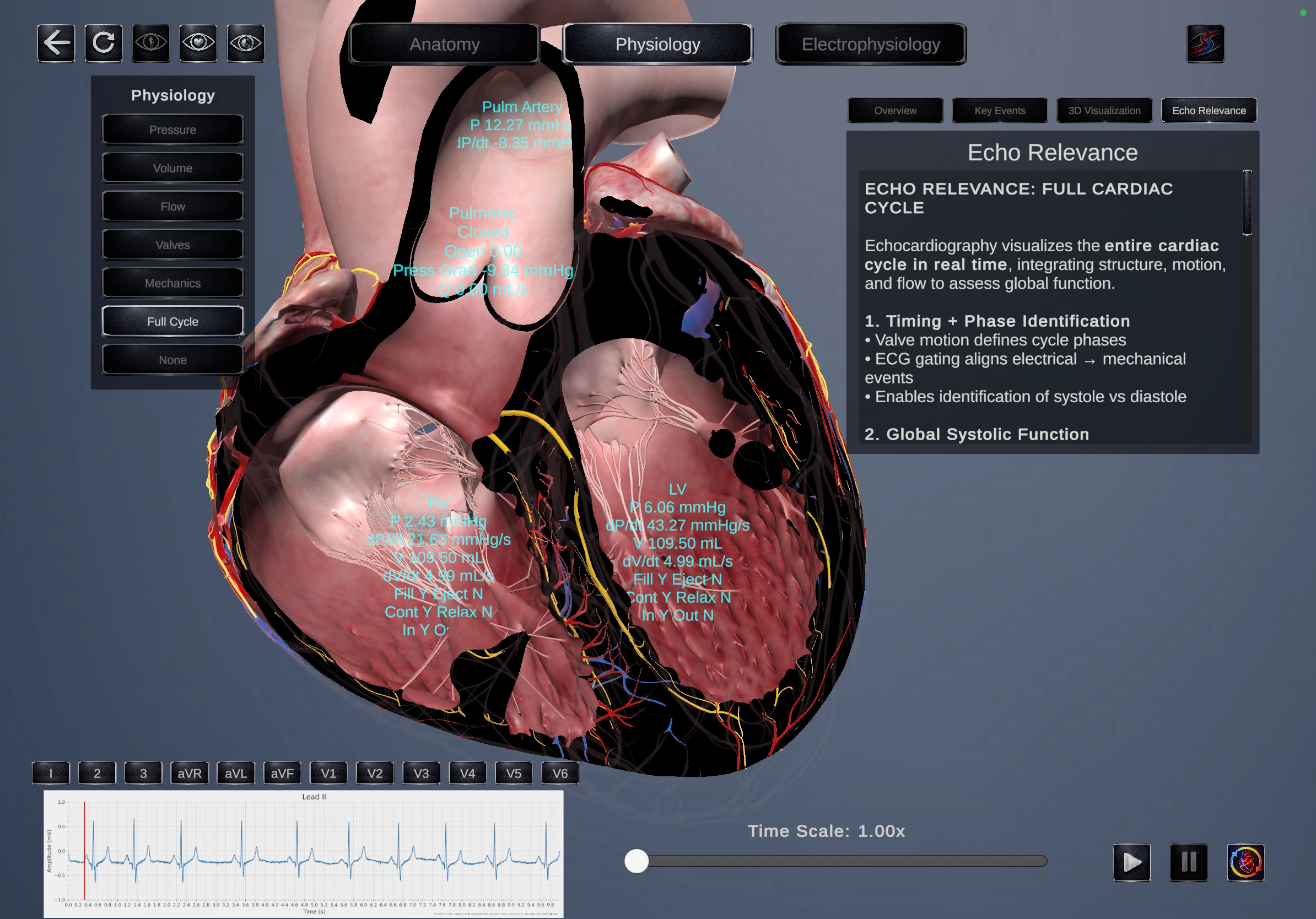Open the Overview info tab
This screenshot has width=1316, height=919.
point(896,110)
